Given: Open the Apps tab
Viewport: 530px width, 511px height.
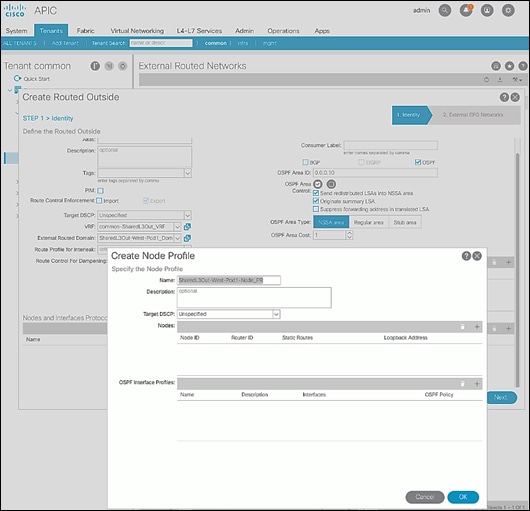Looking at the screenshot, I should tap(322, 31).
